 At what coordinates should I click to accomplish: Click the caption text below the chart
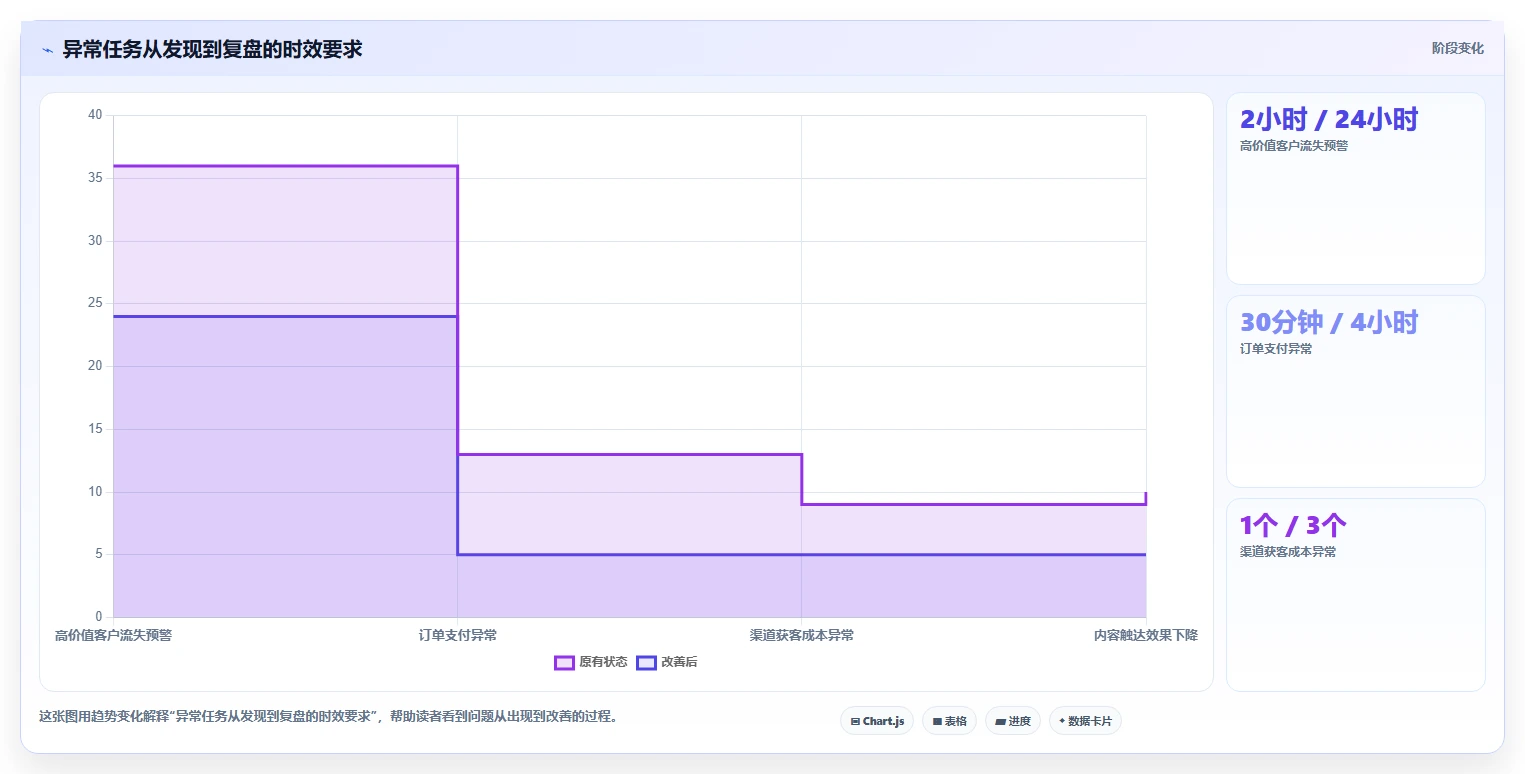(x=328, y=716)
